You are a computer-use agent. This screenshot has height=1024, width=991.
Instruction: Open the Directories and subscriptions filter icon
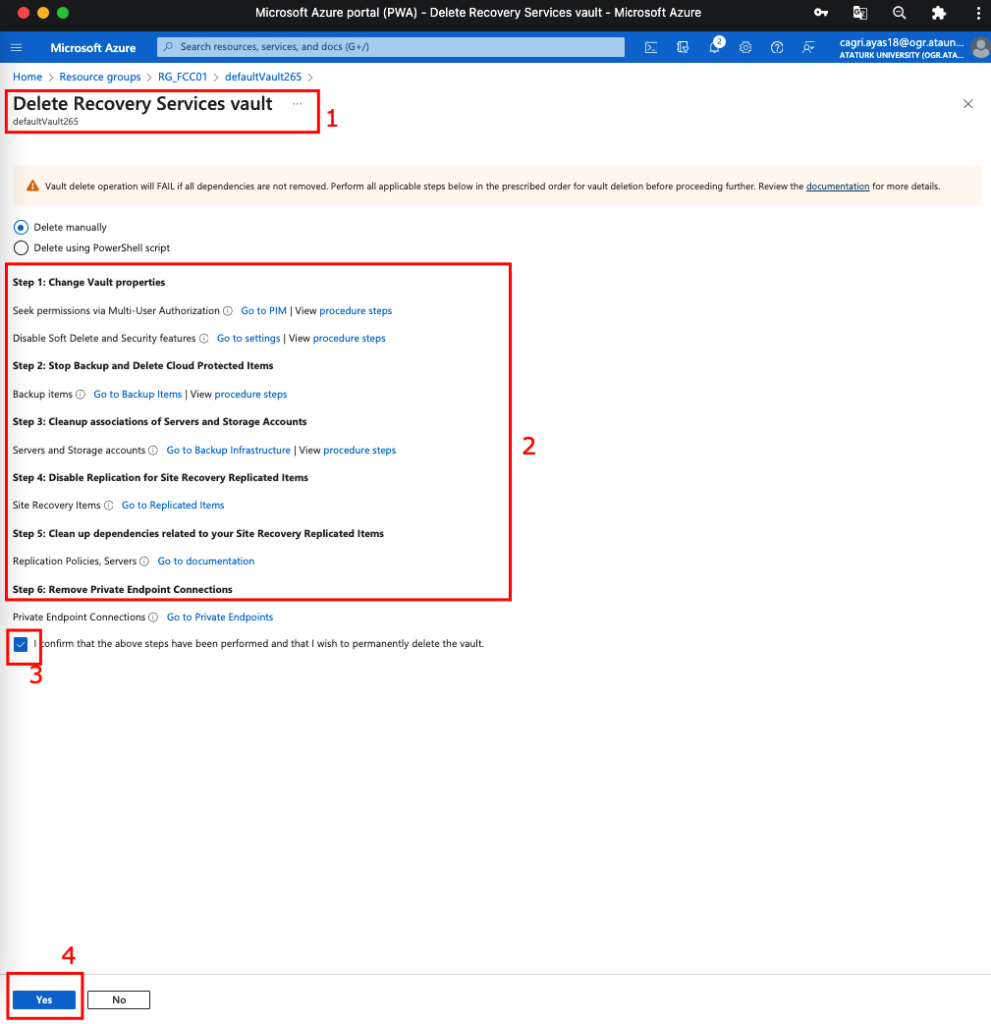pyautogui.click(x=683, y=48)
